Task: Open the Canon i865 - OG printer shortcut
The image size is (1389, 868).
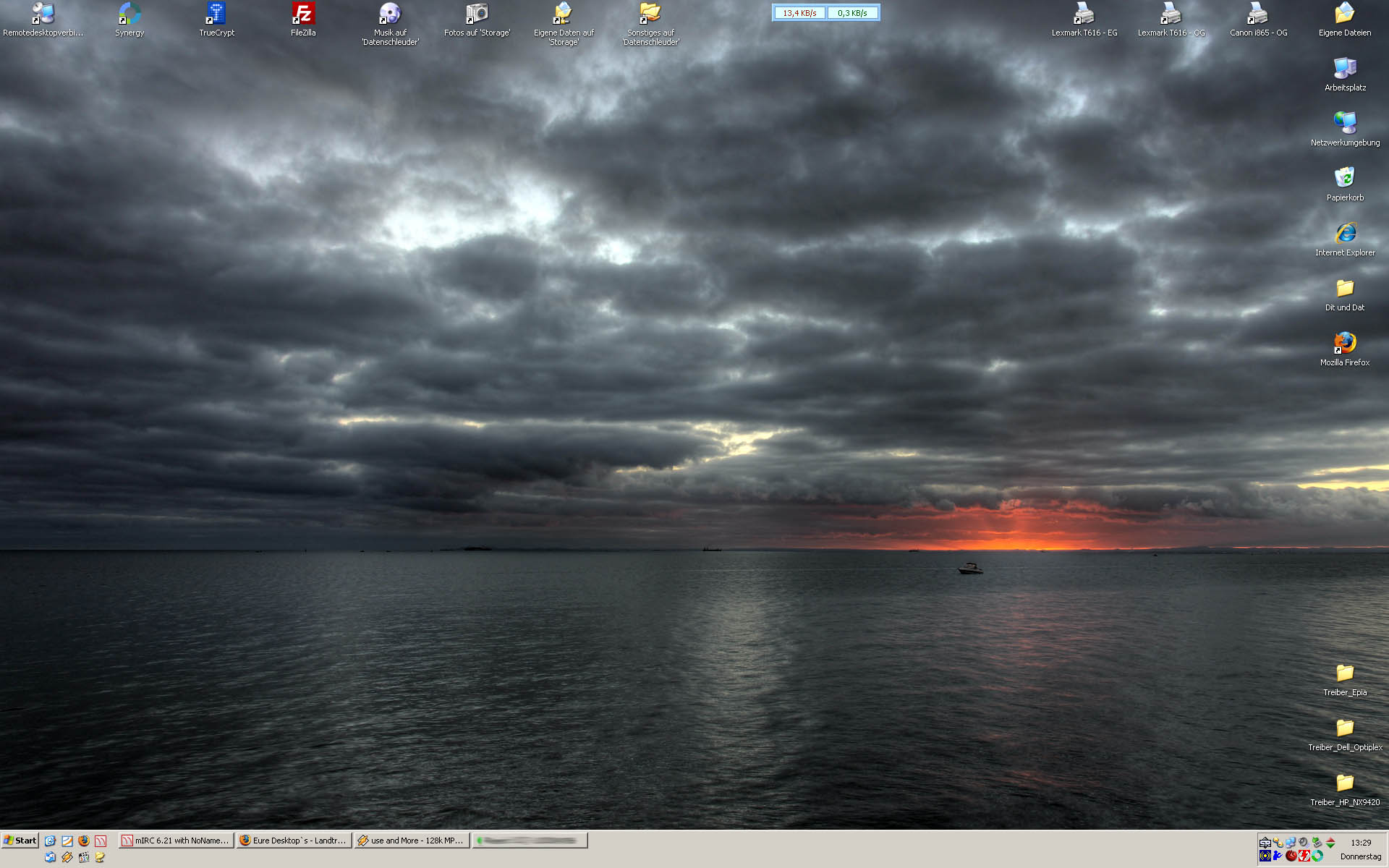Action: [1257, 14]
